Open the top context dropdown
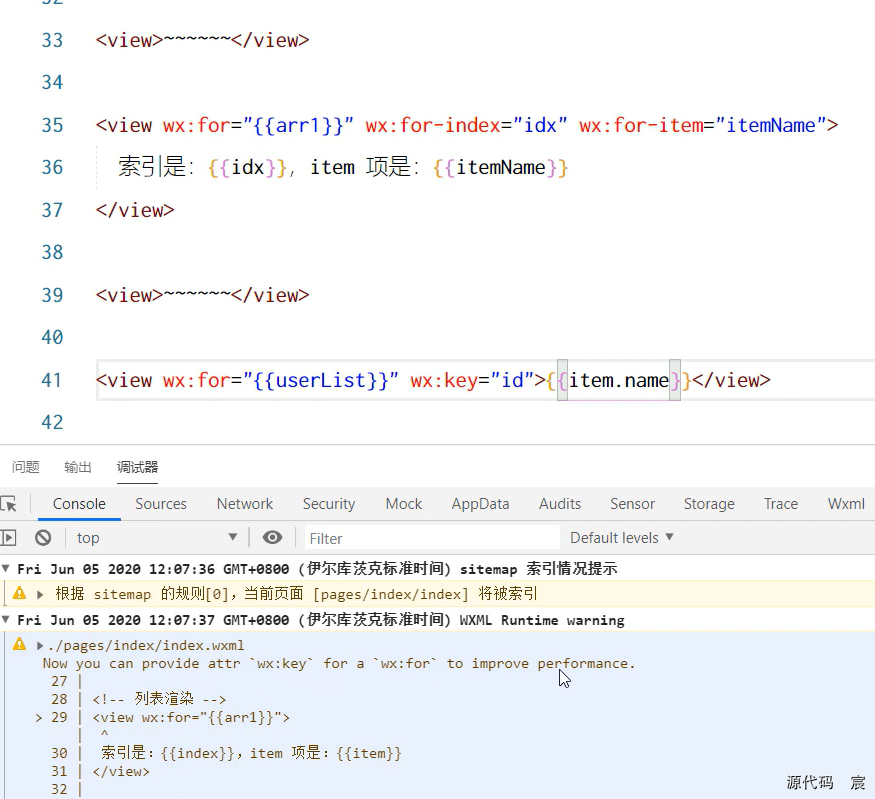This screenshot has width=875, height=799. pyautogui.click(x=156, y=538)
